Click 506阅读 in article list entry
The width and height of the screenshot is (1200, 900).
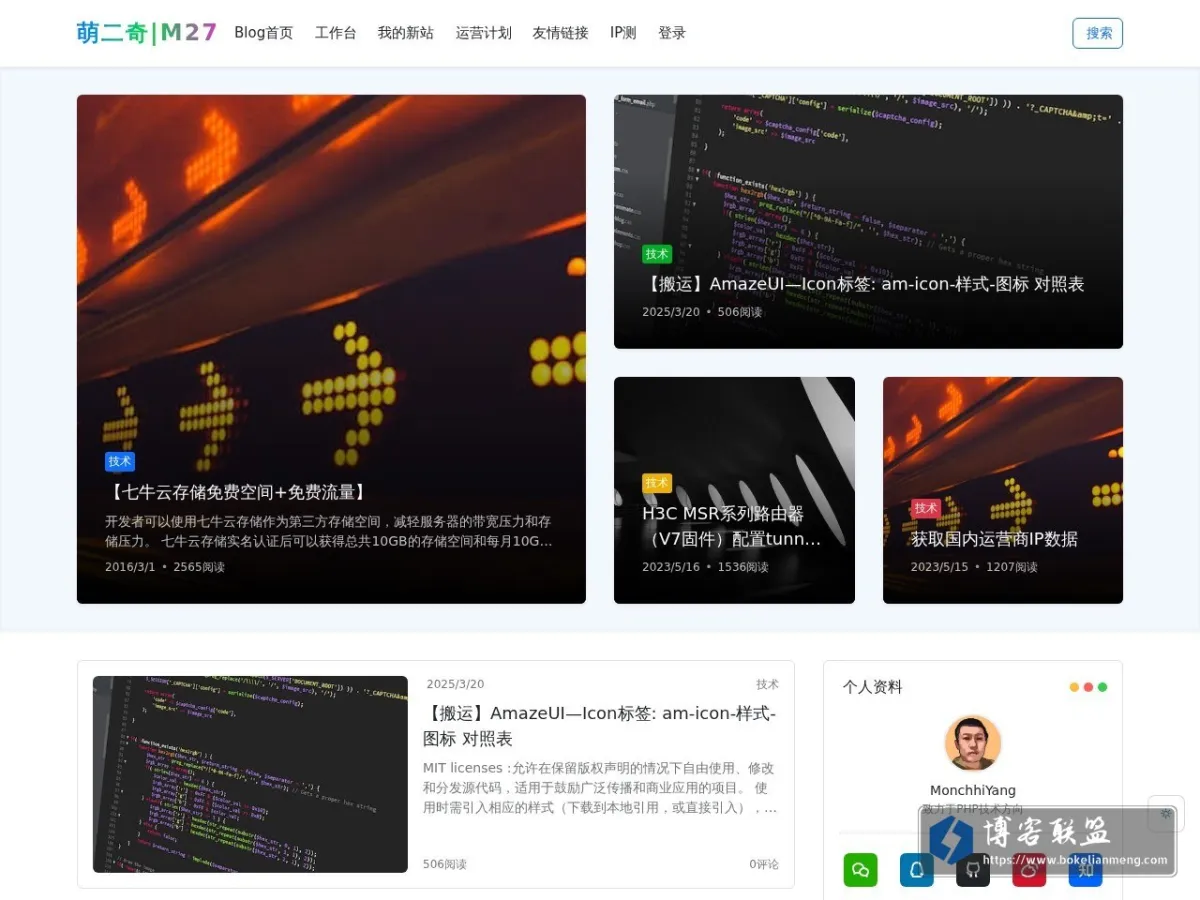445,864
